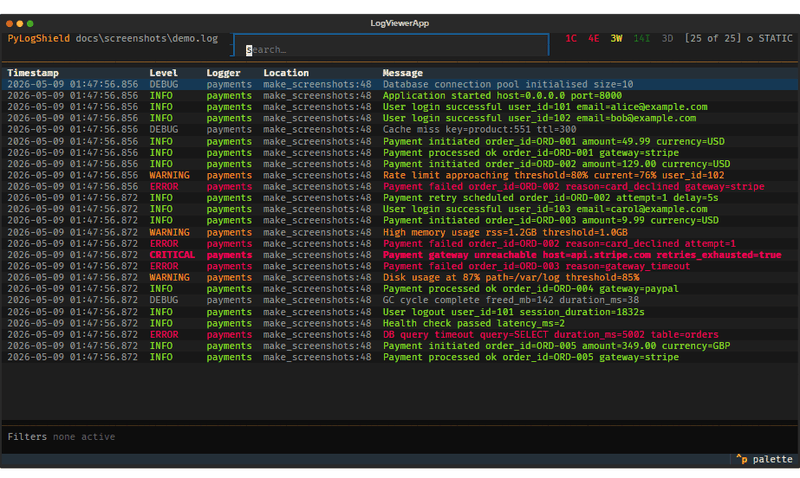Image resolution: width=800 pixels, height=478 pixels.
Task: Select the 'Payment initiated order_id=ORD-002' row
Action: point(400,164)
